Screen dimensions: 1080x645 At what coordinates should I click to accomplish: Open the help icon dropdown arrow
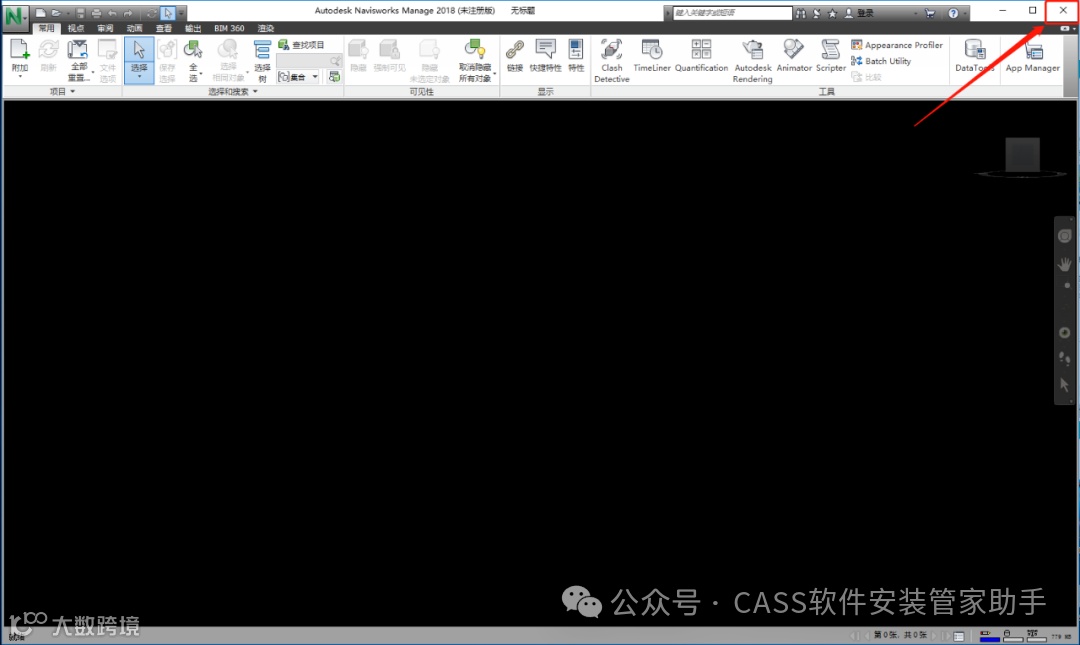tap(964, 13)
